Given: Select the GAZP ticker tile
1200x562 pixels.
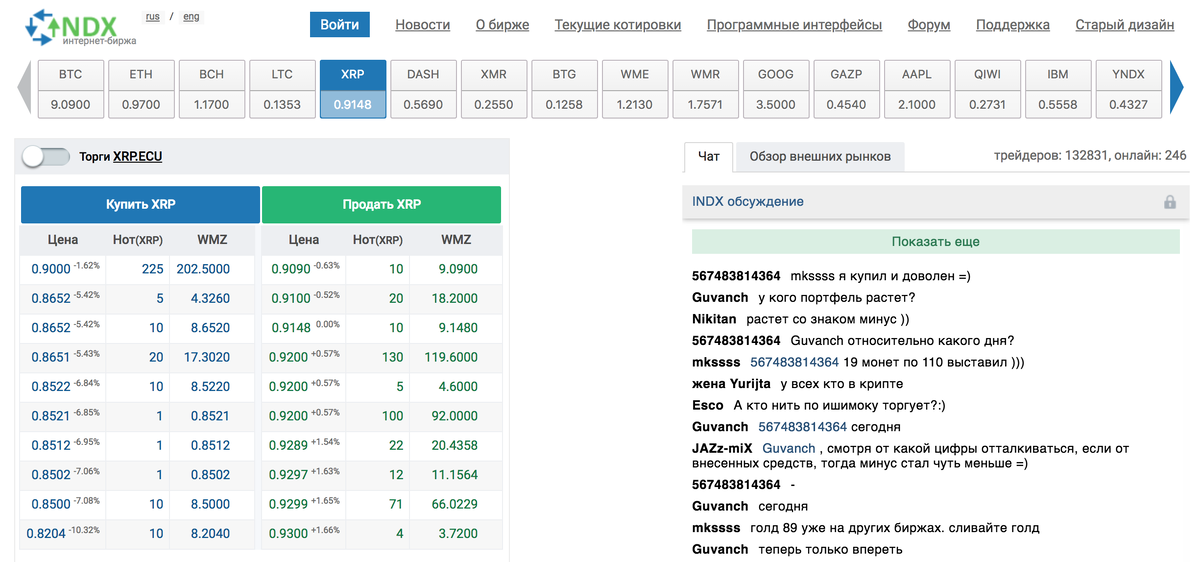Looking at the screenshot, I should click(x=846, y=89).
